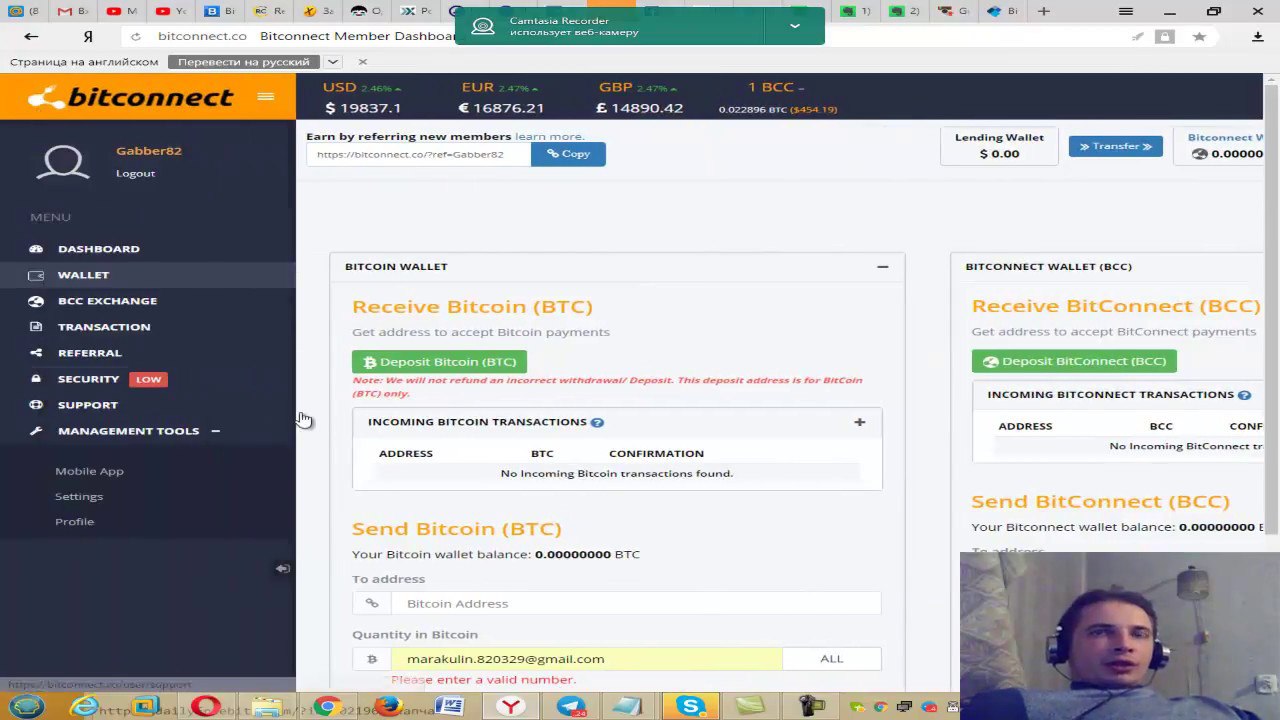
Task: Click the GBP price ticker
Action: pos(640,97)
